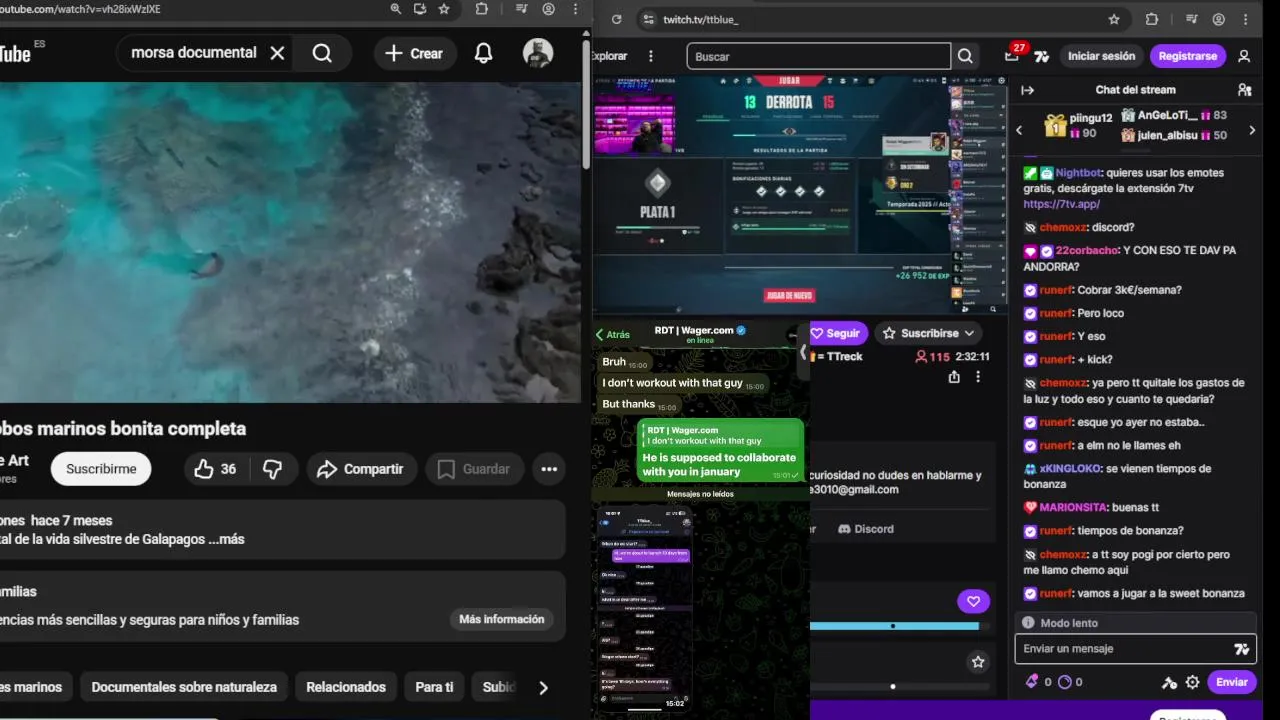Show previous gifters in chat leaderboard
The height and width of the screenshot is (720, 1280).
(x=1019, y=130)
